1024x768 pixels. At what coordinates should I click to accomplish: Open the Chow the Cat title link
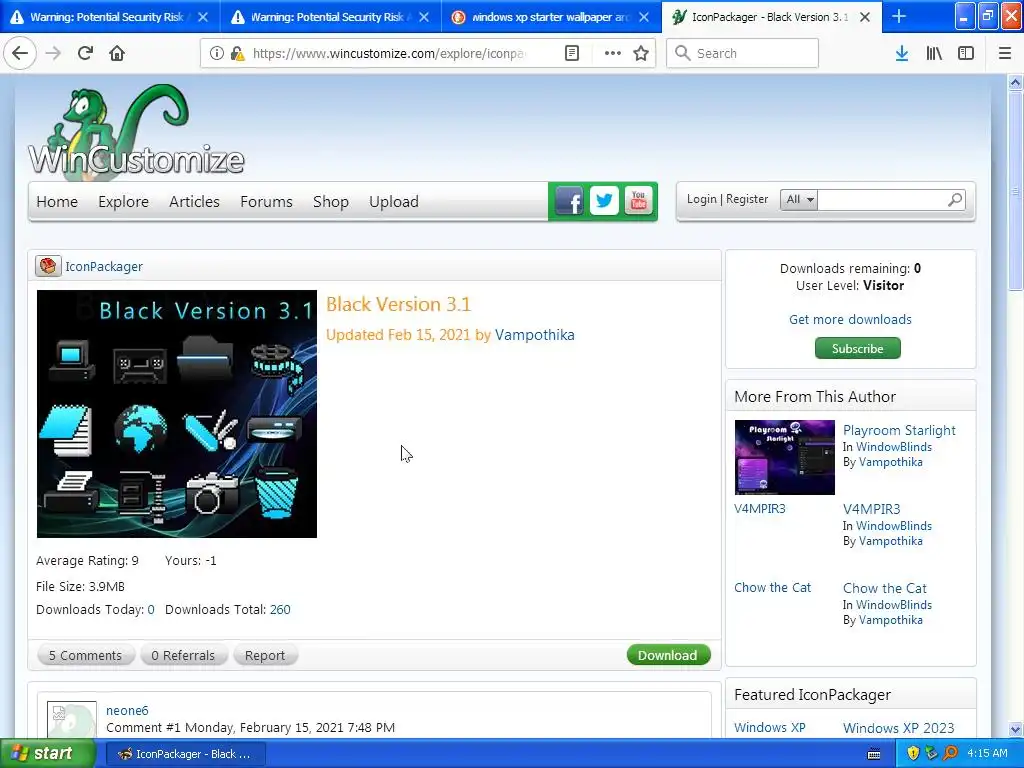pyautogui.click(x=884, y=588)
